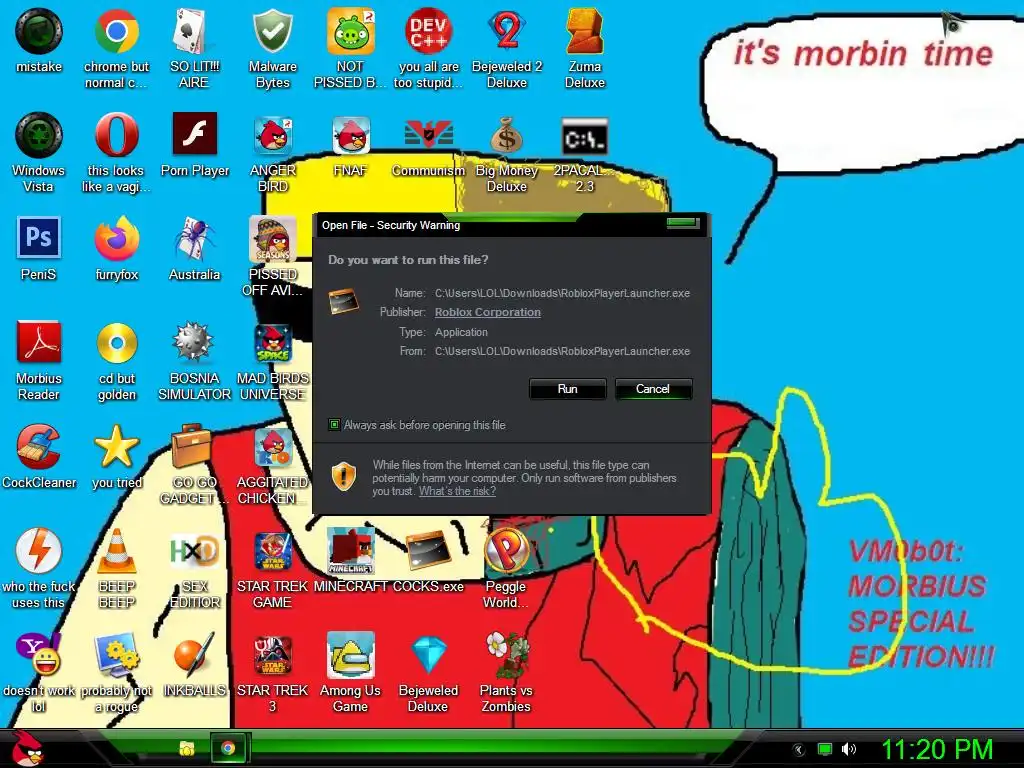The width and height of the screenshot is (1024, 768).
Task: Open the Photoshop "PeniS" icon
Action: [39, 238]
